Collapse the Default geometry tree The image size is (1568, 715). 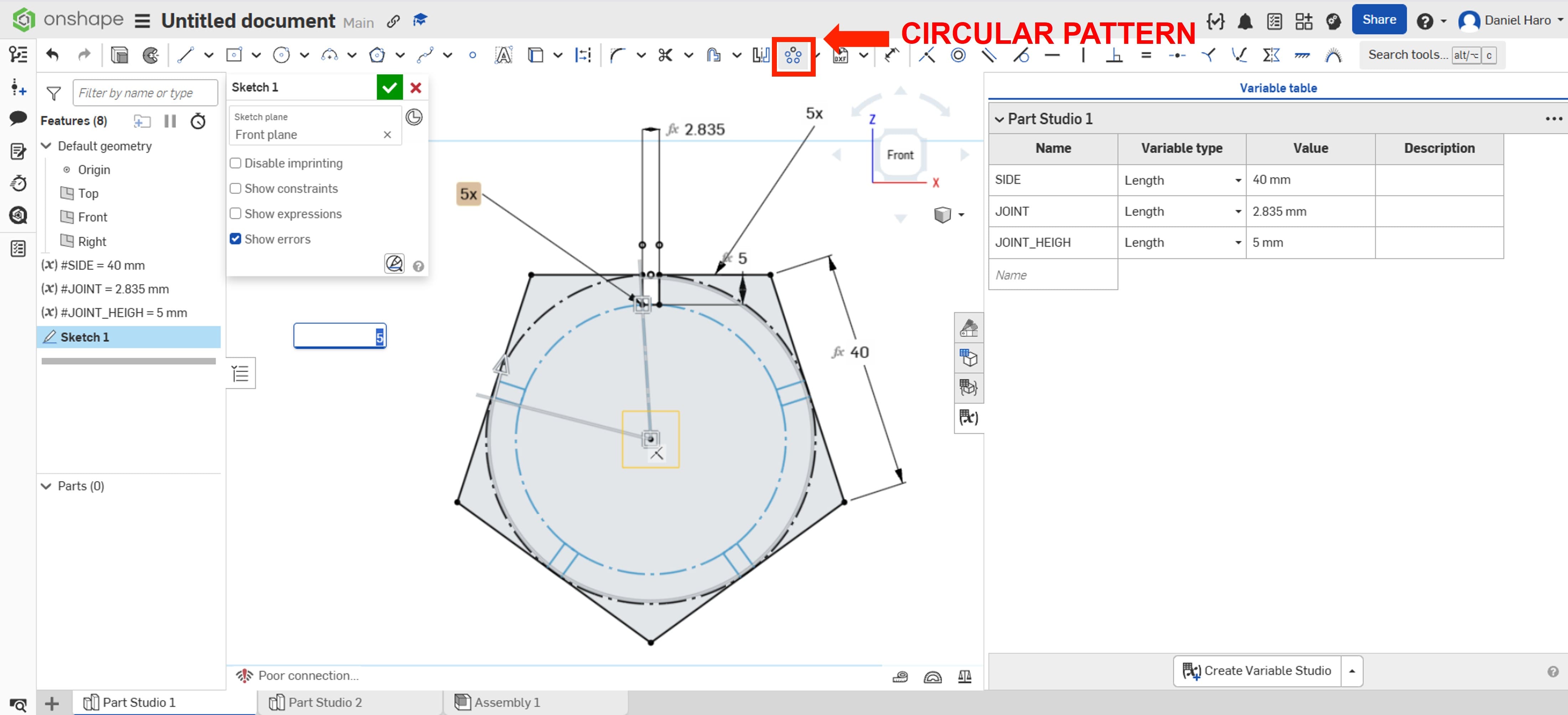click(46, 146)
